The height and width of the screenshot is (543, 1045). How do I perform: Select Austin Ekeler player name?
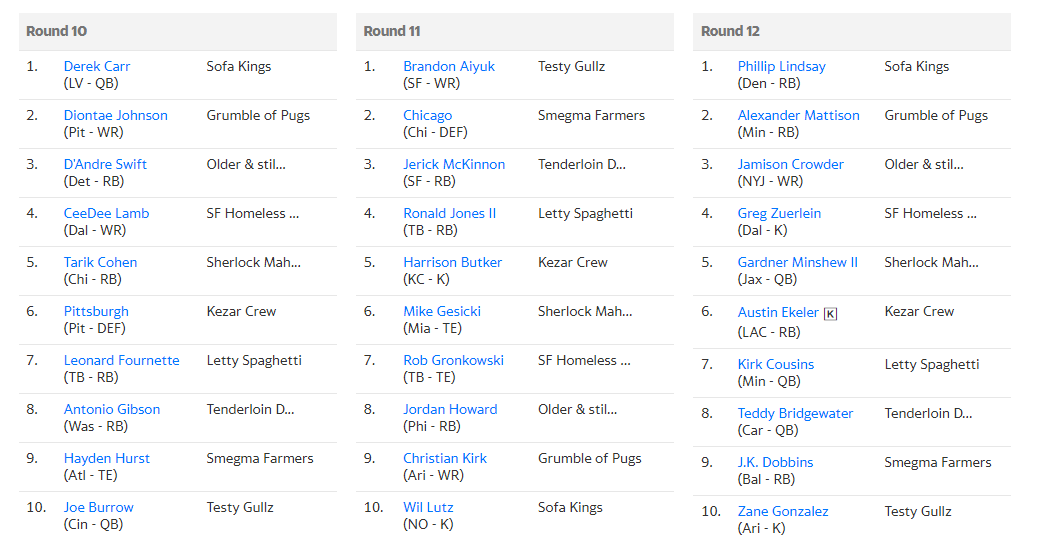click(x=778, y=312)
